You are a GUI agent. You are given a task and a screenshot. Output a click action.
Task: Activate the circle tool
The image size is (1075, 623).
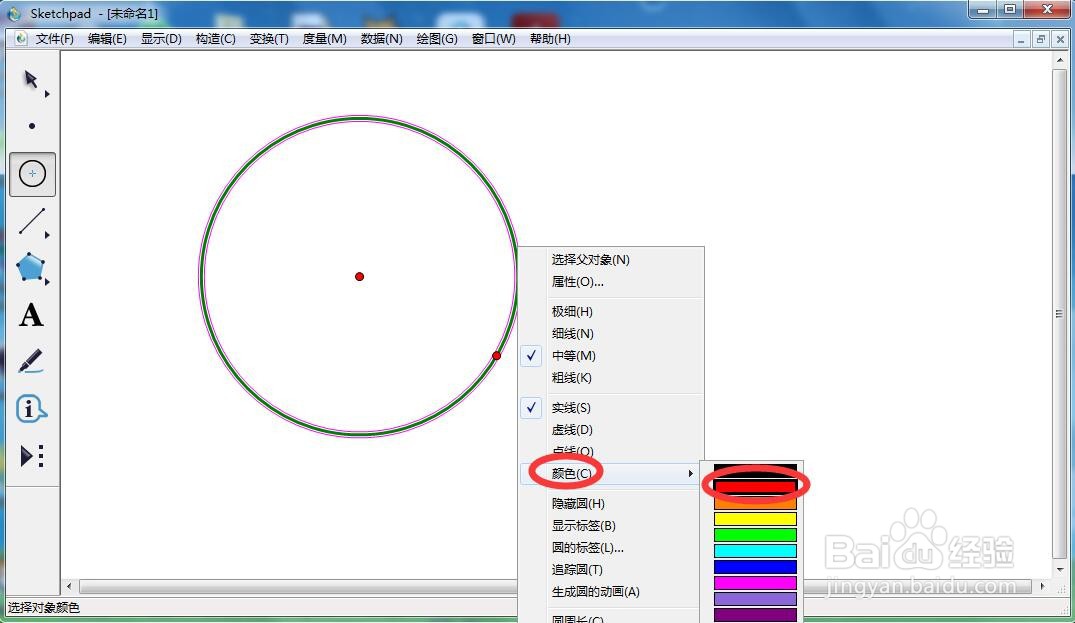click(32, 173)
